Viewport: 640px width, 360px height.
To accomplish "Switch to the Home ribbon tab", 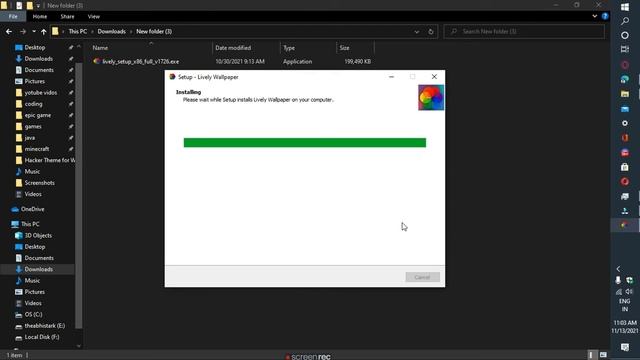I will coord(40,16).
